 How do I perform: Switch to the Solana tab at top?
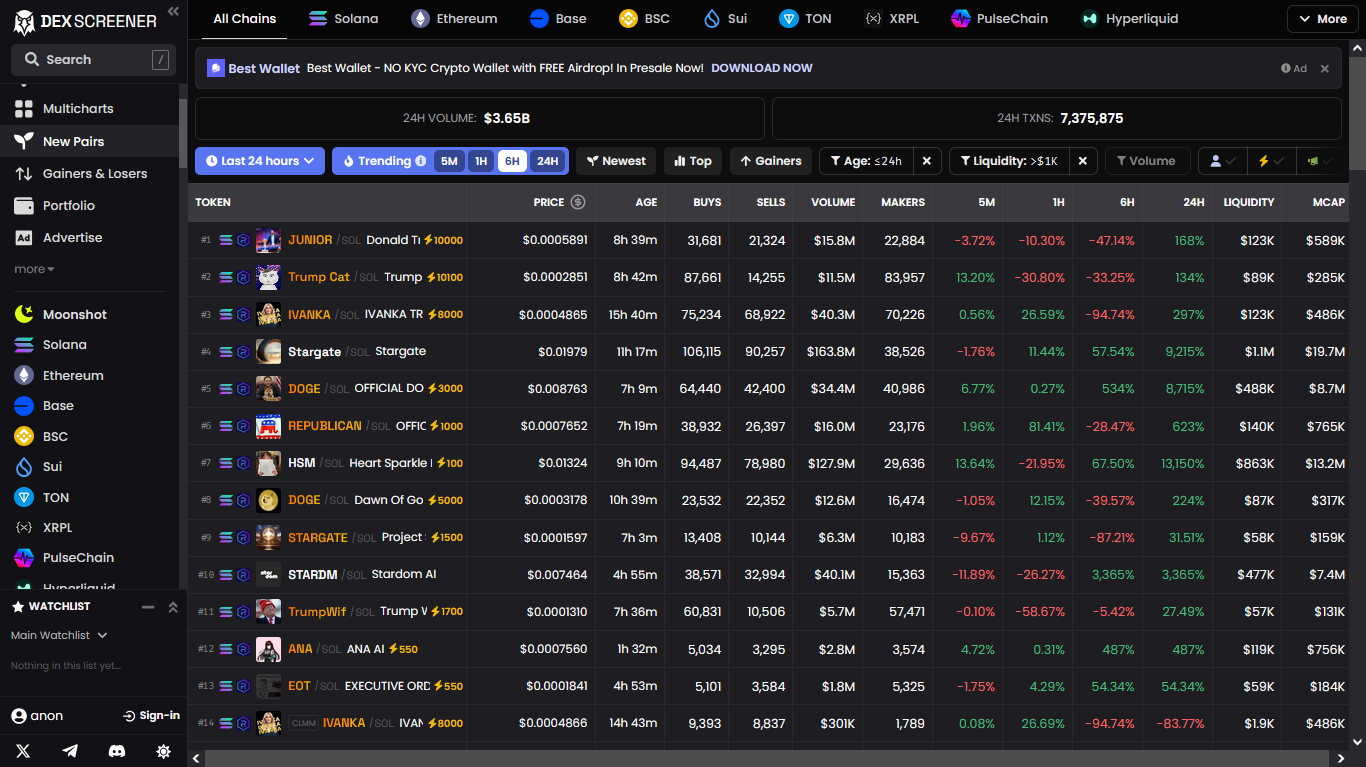[x=344, y=19]
